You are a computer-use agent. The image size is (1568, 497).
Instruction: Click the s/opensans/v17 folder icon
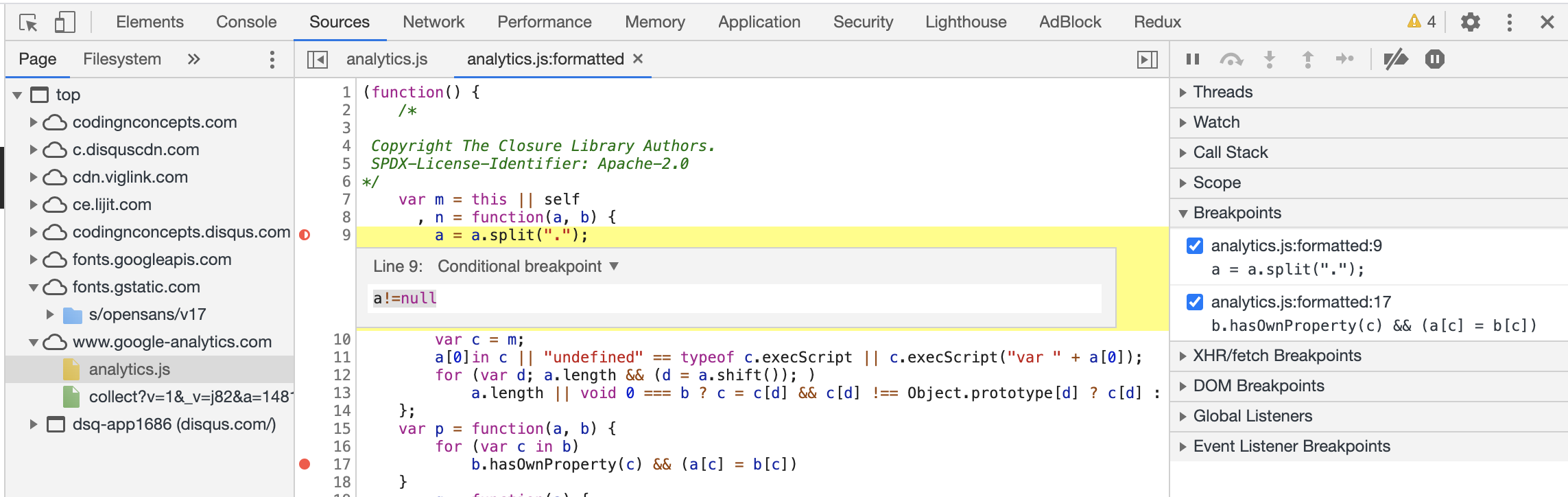click(x=73, y=315)
